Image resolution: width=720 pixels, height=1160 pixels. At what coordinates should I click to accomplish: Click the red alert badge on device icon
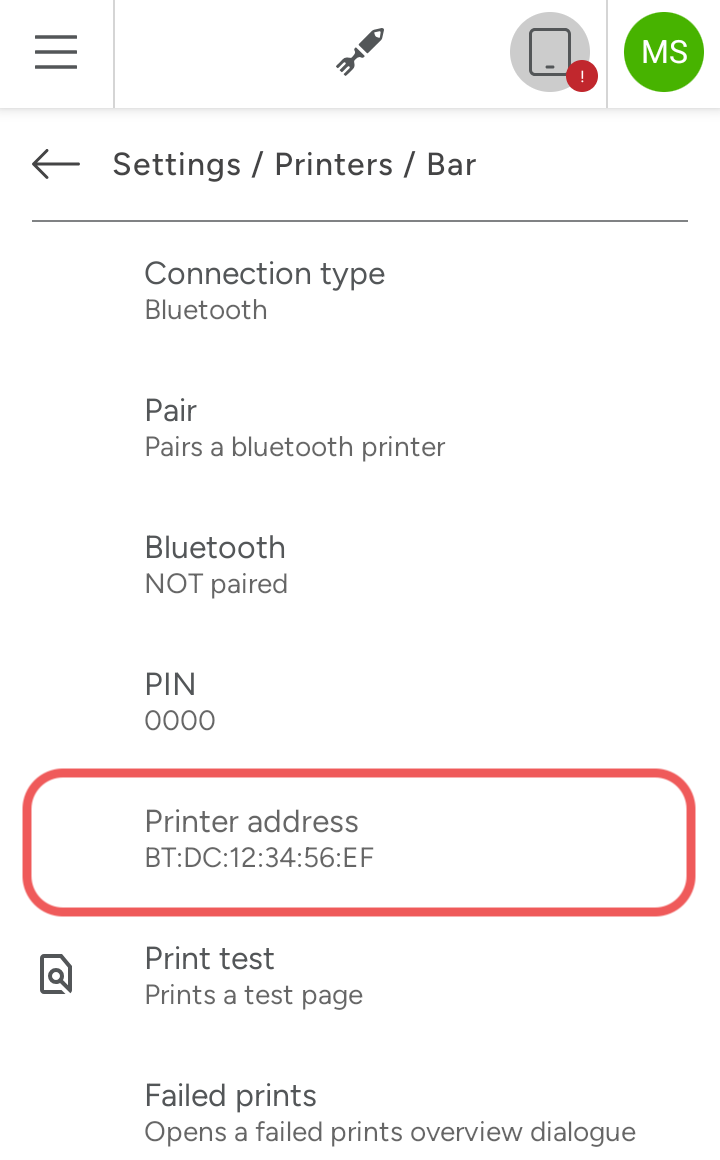pos(582,76)
